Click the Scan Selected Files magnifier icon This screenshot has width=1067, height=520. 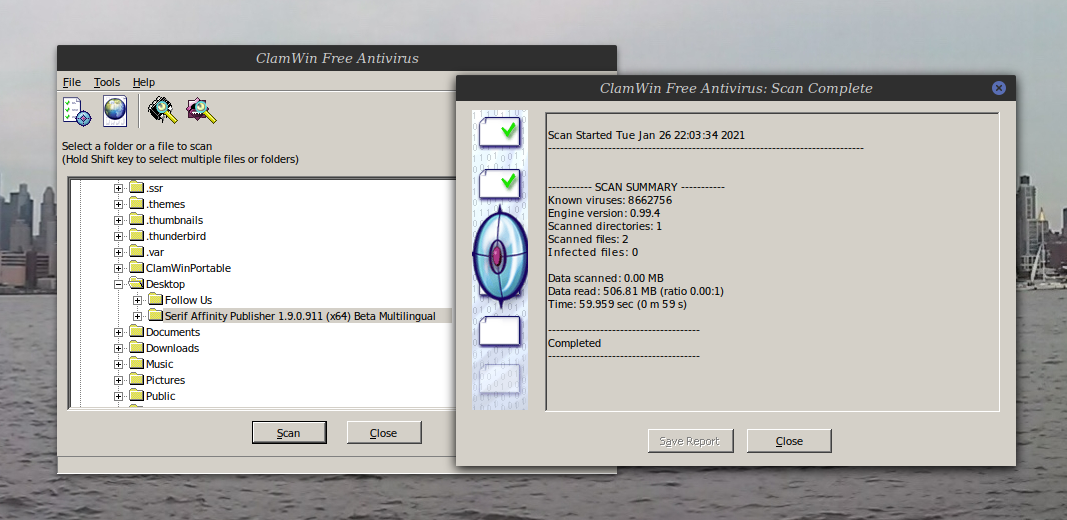(201, 110)
